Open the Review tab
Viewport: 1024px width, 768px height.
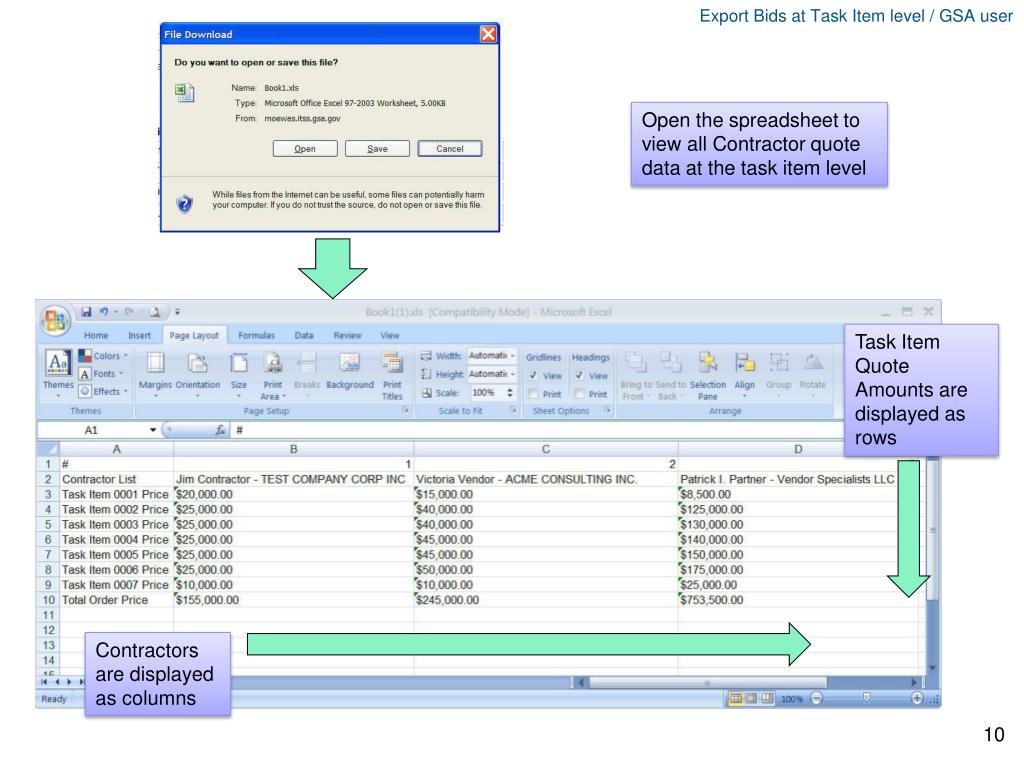[347, 335]
